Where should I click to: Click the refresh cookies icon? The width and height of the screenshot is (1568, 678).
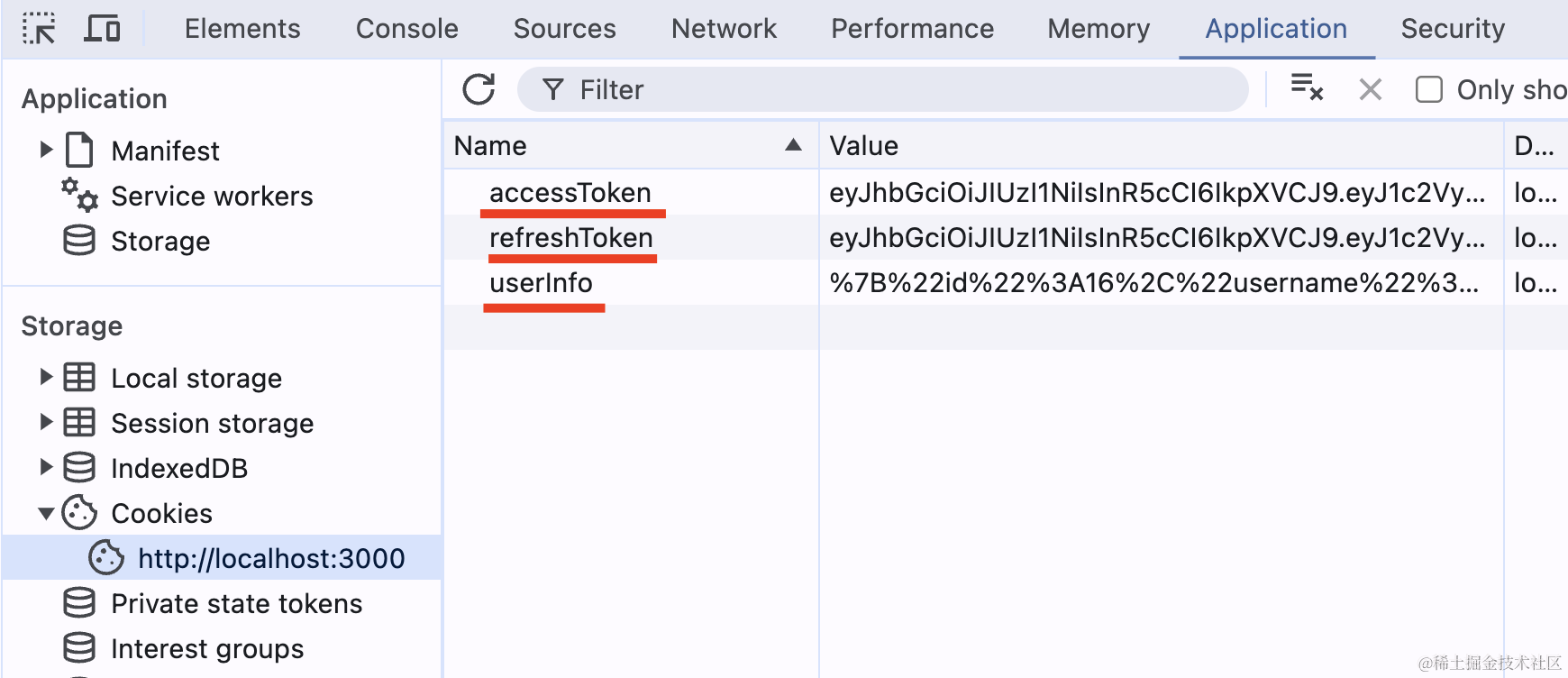(x=479, y=89)
